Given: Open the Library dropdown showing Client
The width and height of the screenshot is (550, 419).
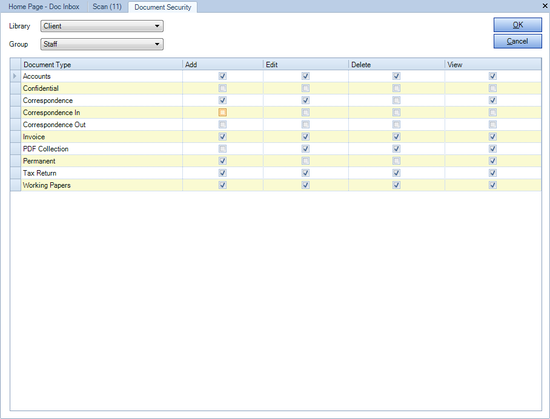Looking at the screenshot, I should click(x=102, y=26).
